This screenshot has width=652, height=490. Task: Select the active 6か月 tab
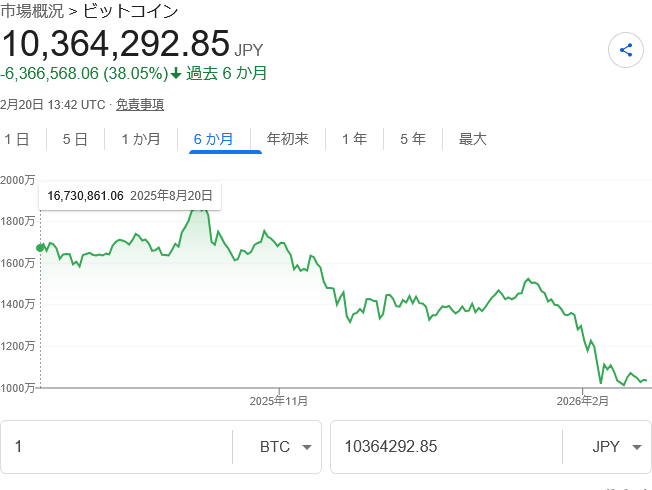[213, 139]
